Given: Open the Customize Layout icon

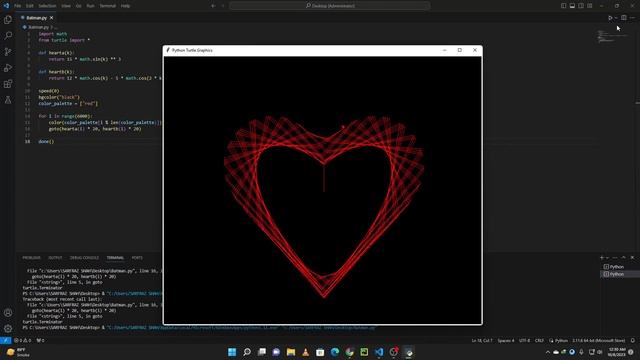Looking at the screenshot, I should tap(590, 6).
